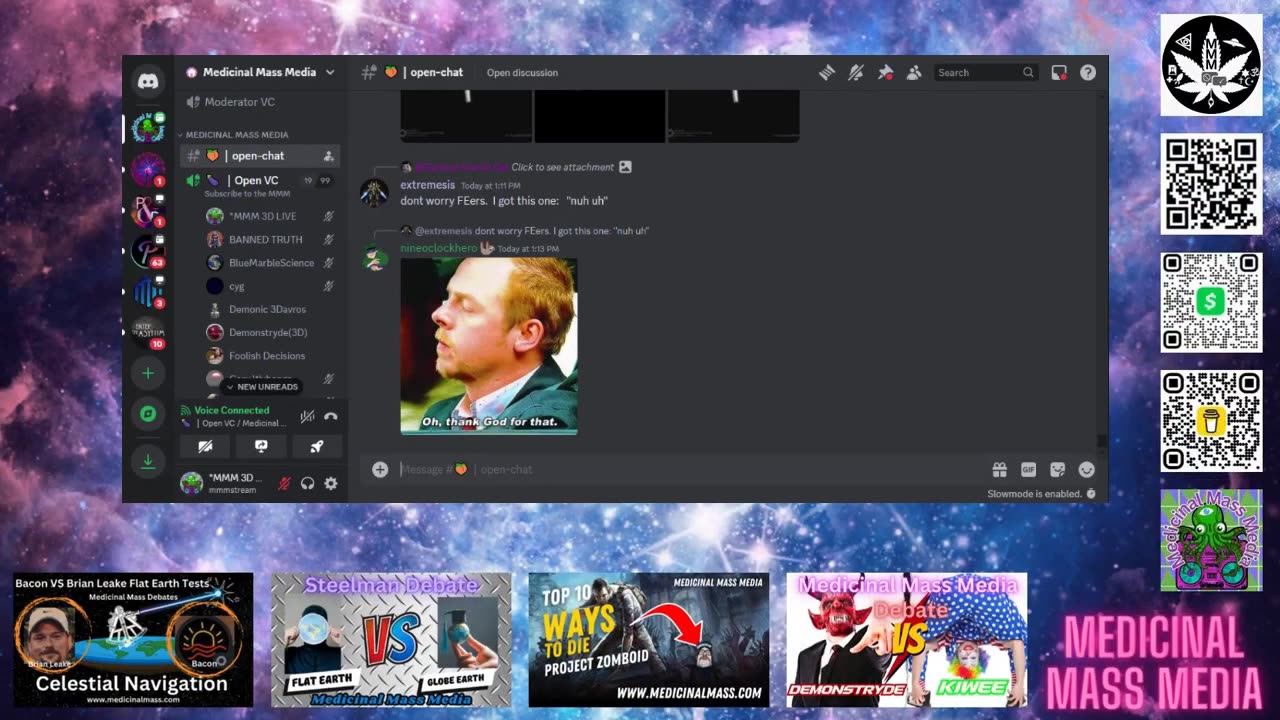Image resolution: width=1280 pixels, height=720 pixels.
Task: Click 'Click to see attachment' reply link
Action: pyautogui.click(x=561, y=167)
